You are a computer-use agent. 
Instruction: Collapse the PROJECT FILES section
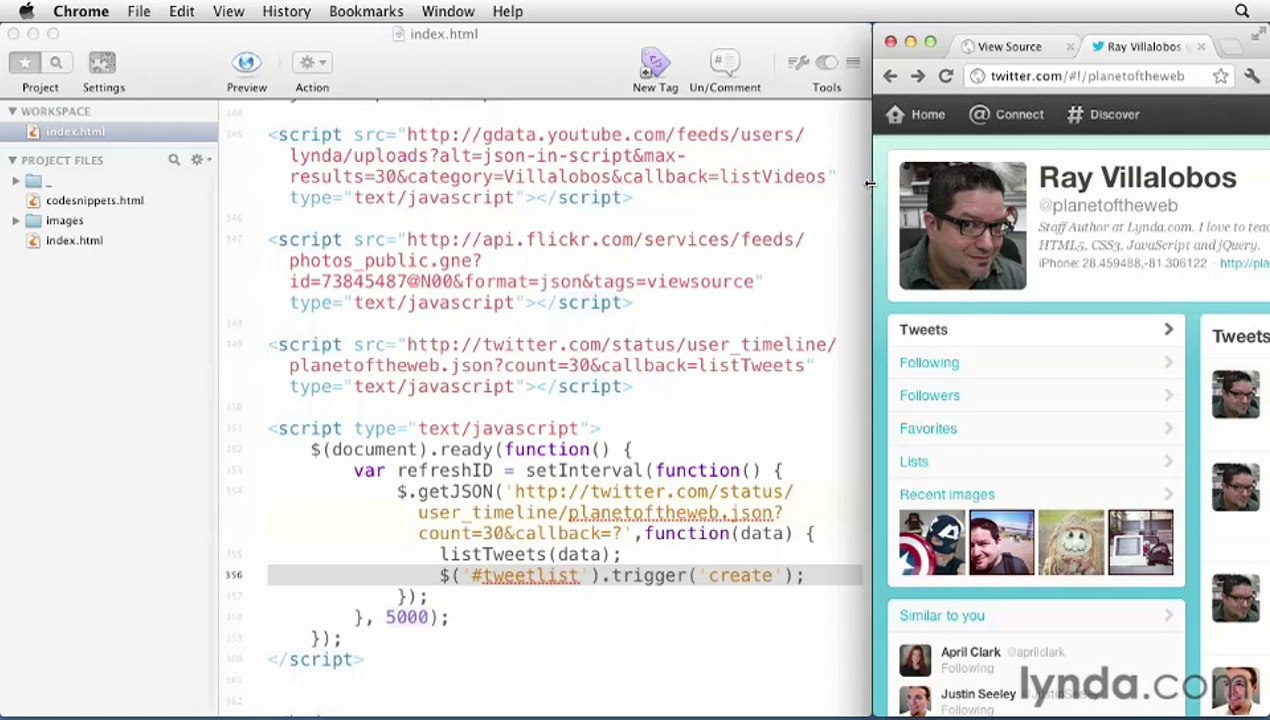pos(12,160)
